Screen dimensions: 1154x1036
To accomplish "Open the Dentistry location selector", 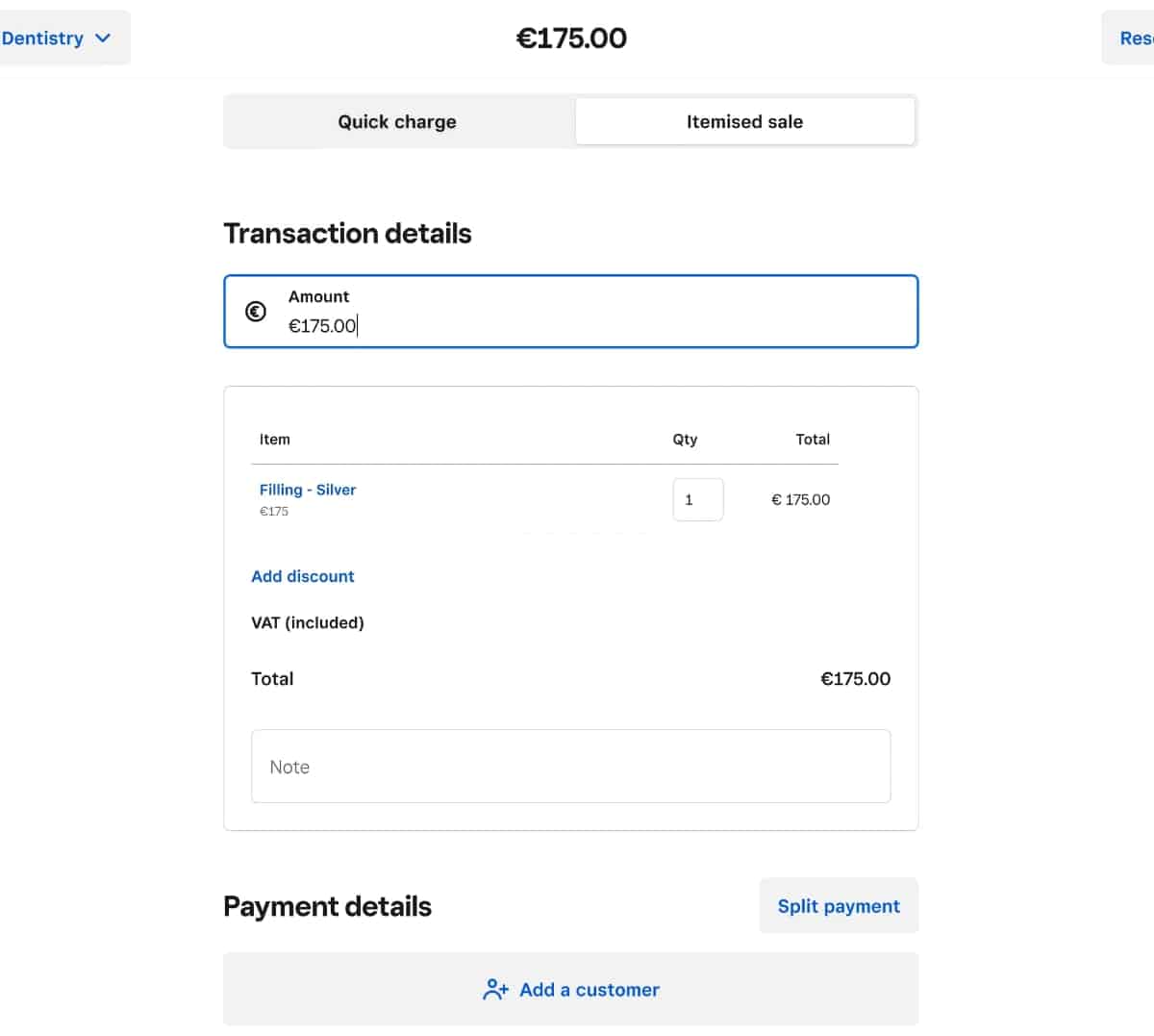I will [x=58, y=38].
